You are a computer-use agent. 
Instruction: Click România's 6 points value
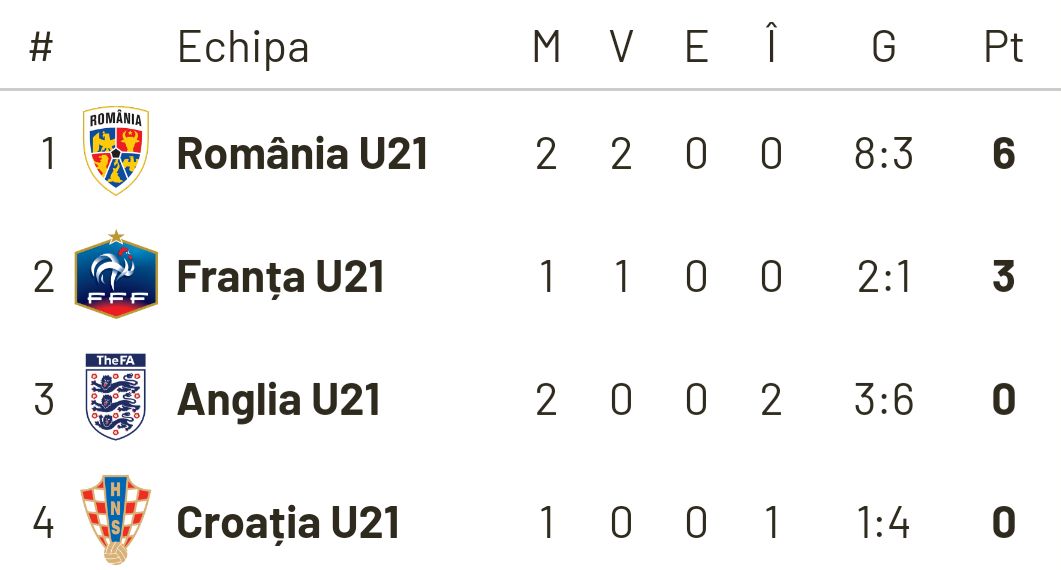1003,155
